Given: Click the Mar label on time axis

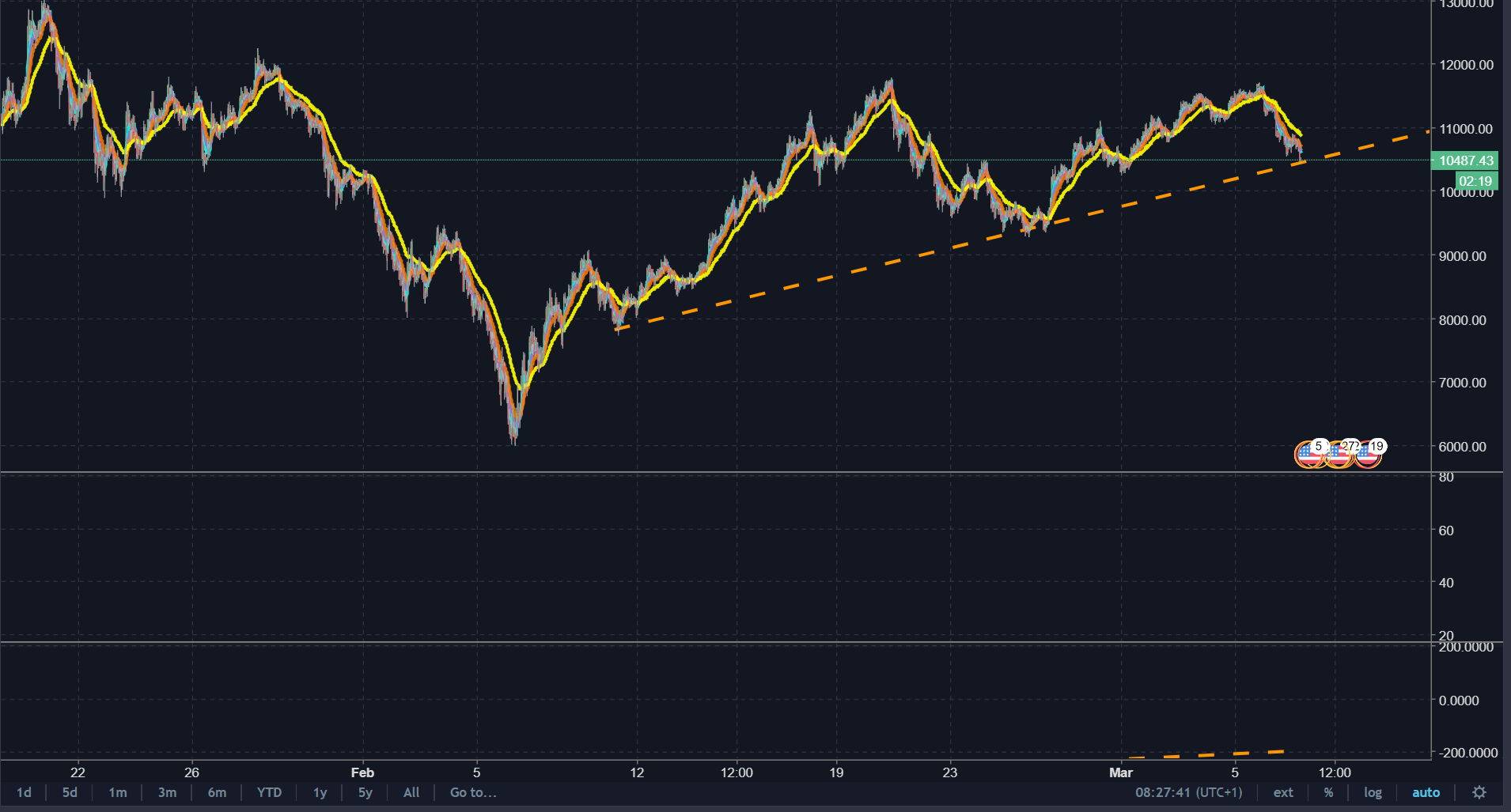Looking at the screenshot, I should (1121, 772).
